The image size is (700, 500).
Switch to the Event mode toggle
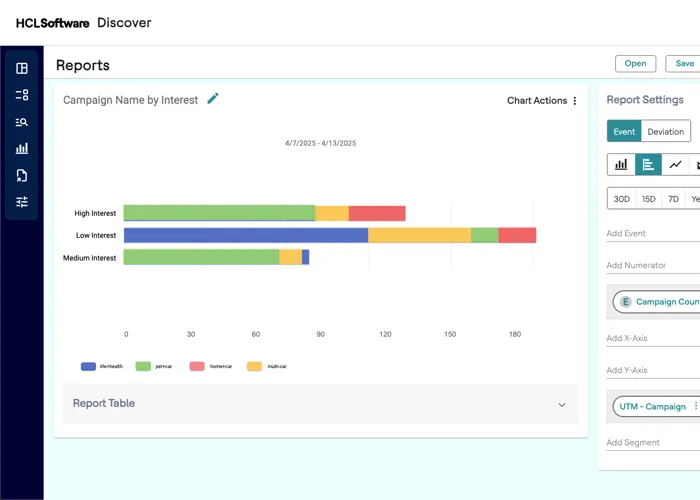coord(624,132)
